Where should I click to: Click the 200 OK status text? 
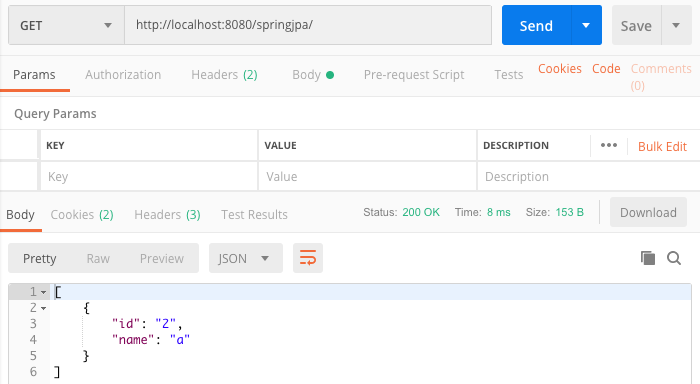pyautogui.click(x=421, y=212)
